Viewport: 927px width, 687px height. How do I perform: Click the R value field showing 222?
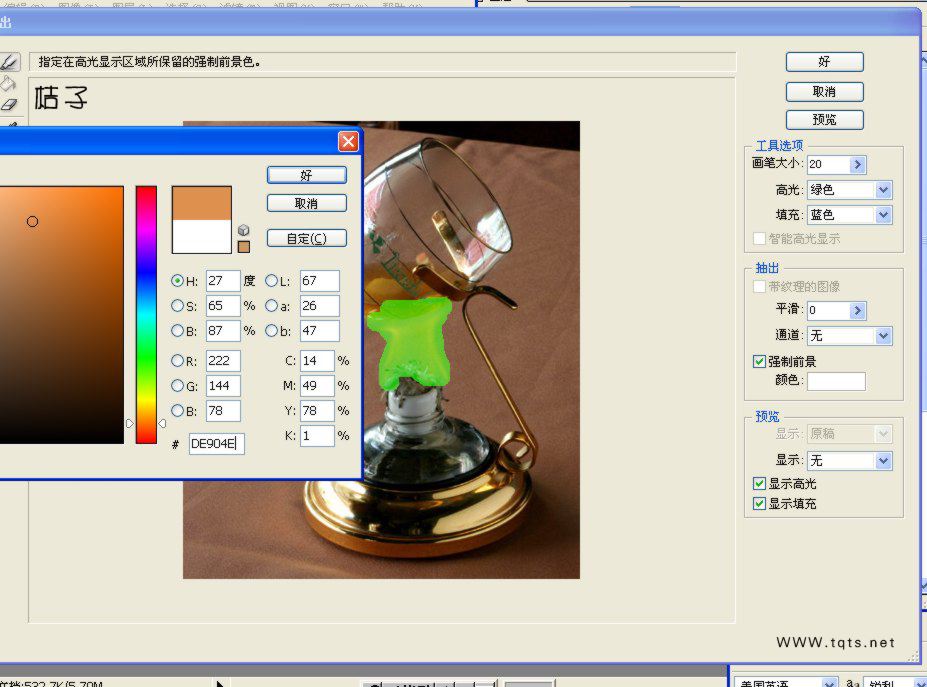click(x=223, y=361)
